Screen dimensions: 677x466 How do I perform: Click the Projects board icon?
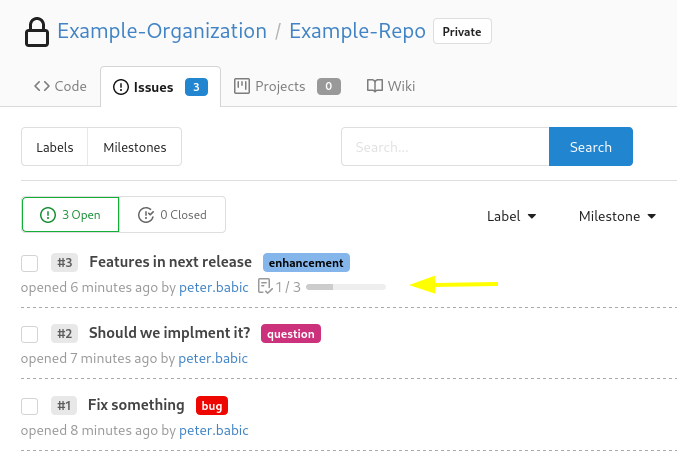coord(242,86)
